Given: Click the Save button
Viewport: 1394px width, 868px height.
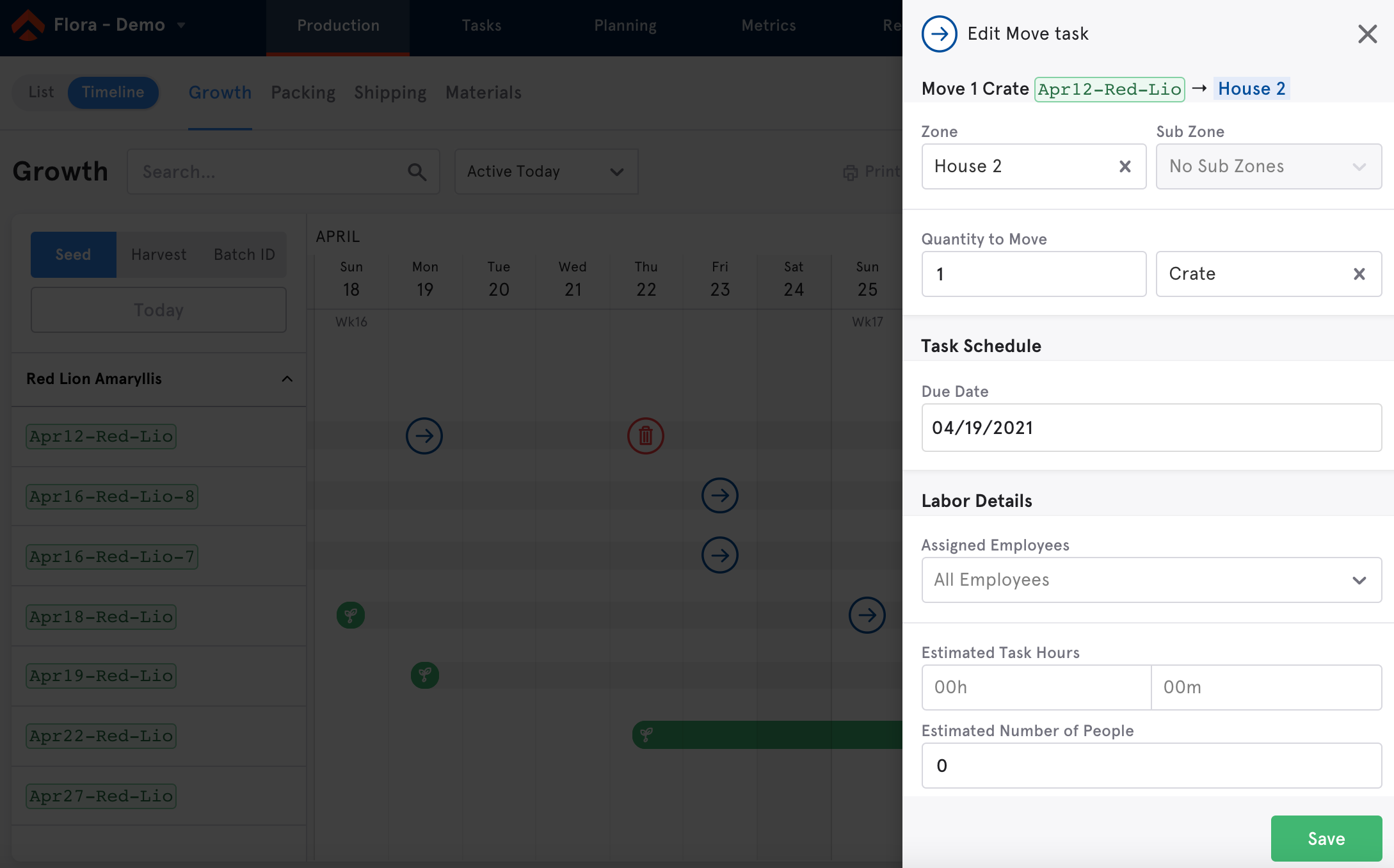Looking at the screenshot, I should pos(1326,839).
